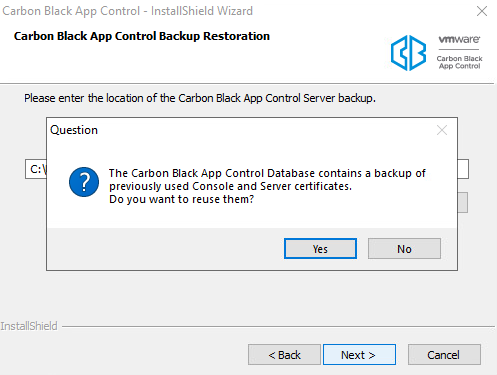The image size is (497, 375).
Task: Click the vmware wordmark logo
Action: [459, 39]
